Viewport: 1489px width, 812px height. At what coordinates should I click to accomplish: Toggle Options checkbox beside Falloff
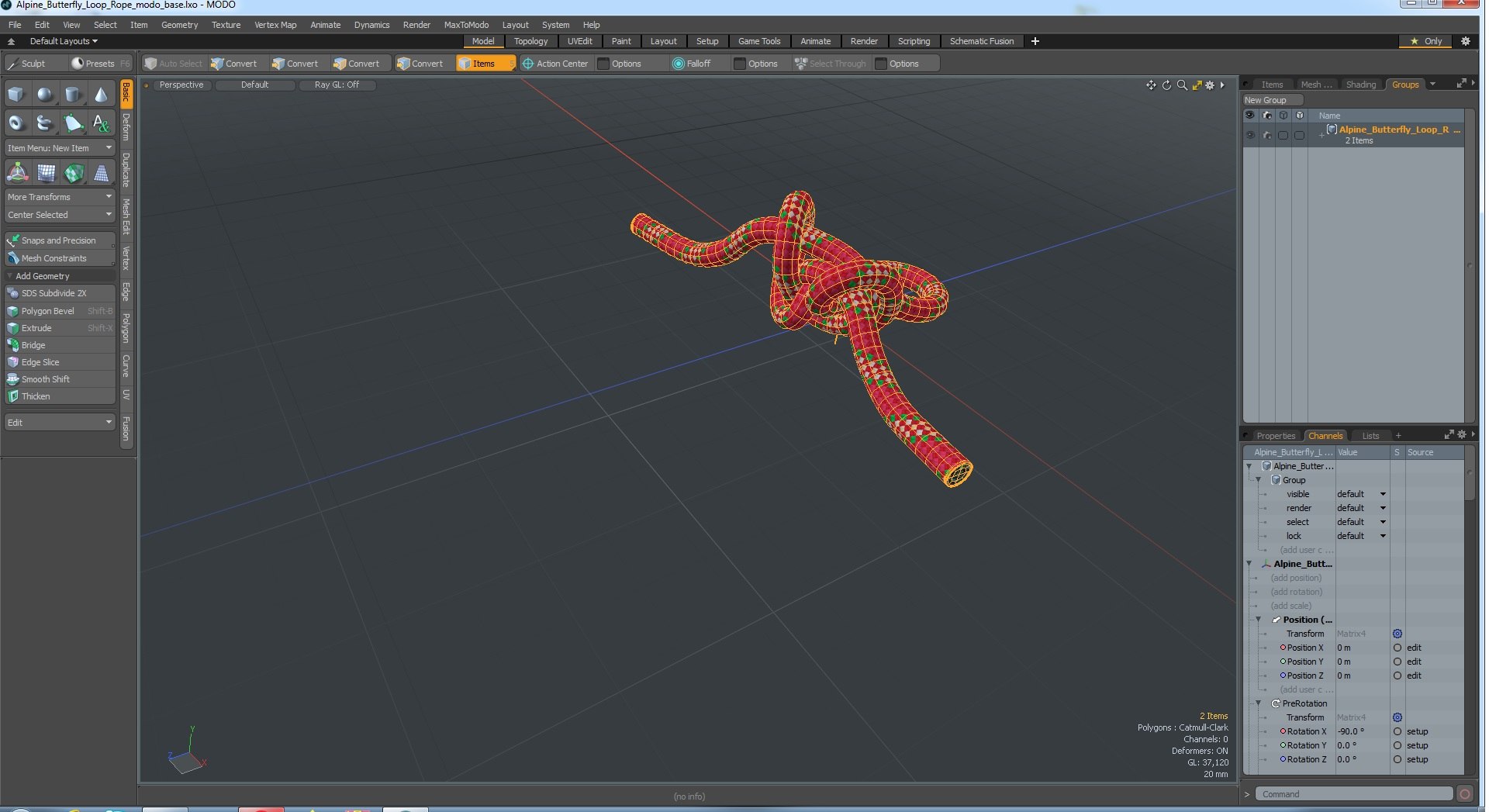(740, 64)
